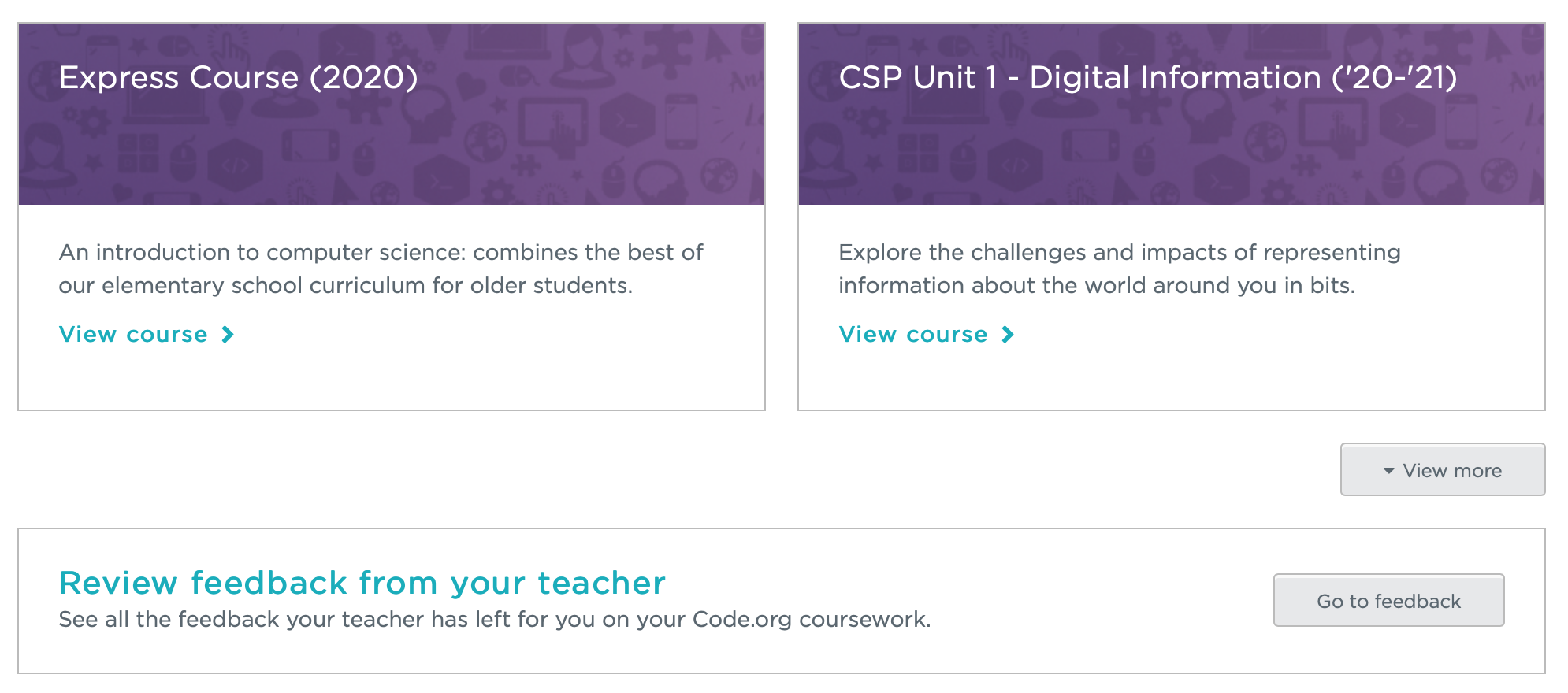Image resolution: width=1568 pixels, height=693 pixels.
Task: Click the triangle caret on View more
Action: pos(1388,471)
